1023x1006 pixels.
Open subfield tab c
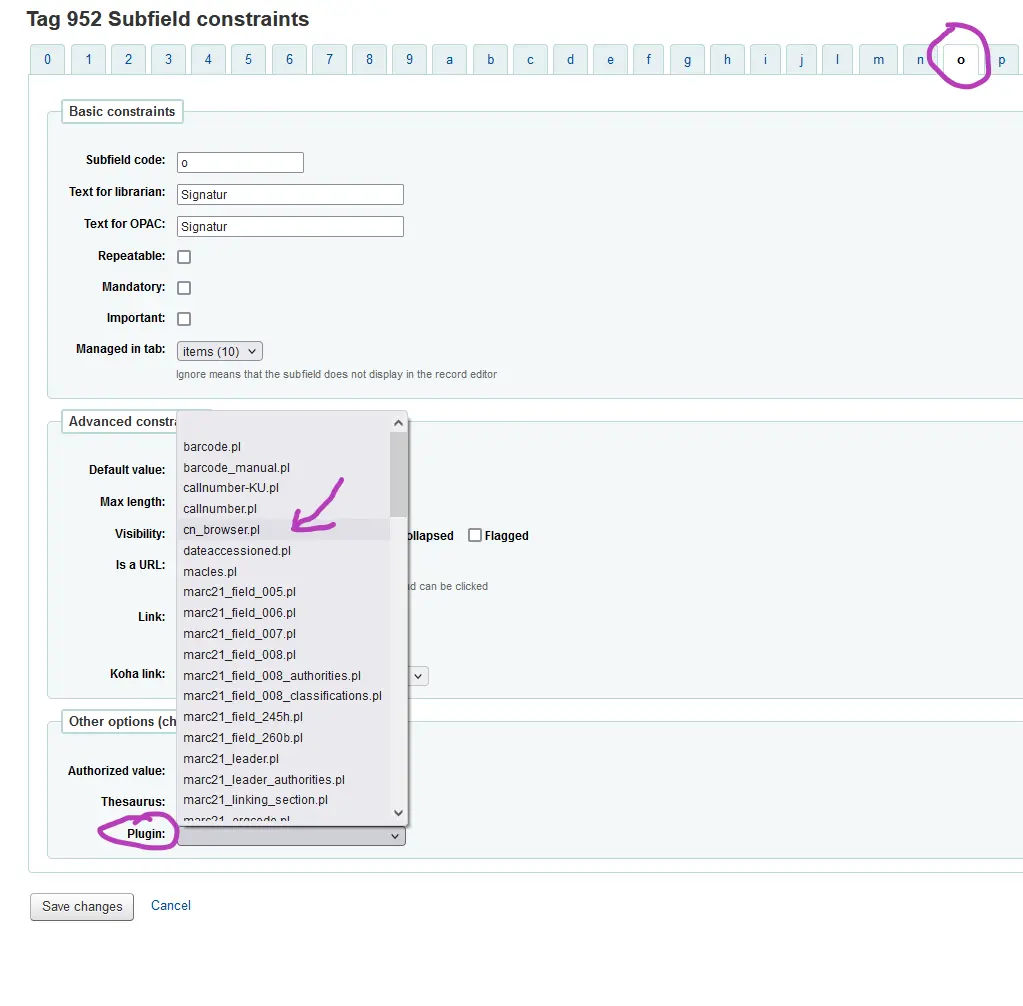tap(530, 59)
